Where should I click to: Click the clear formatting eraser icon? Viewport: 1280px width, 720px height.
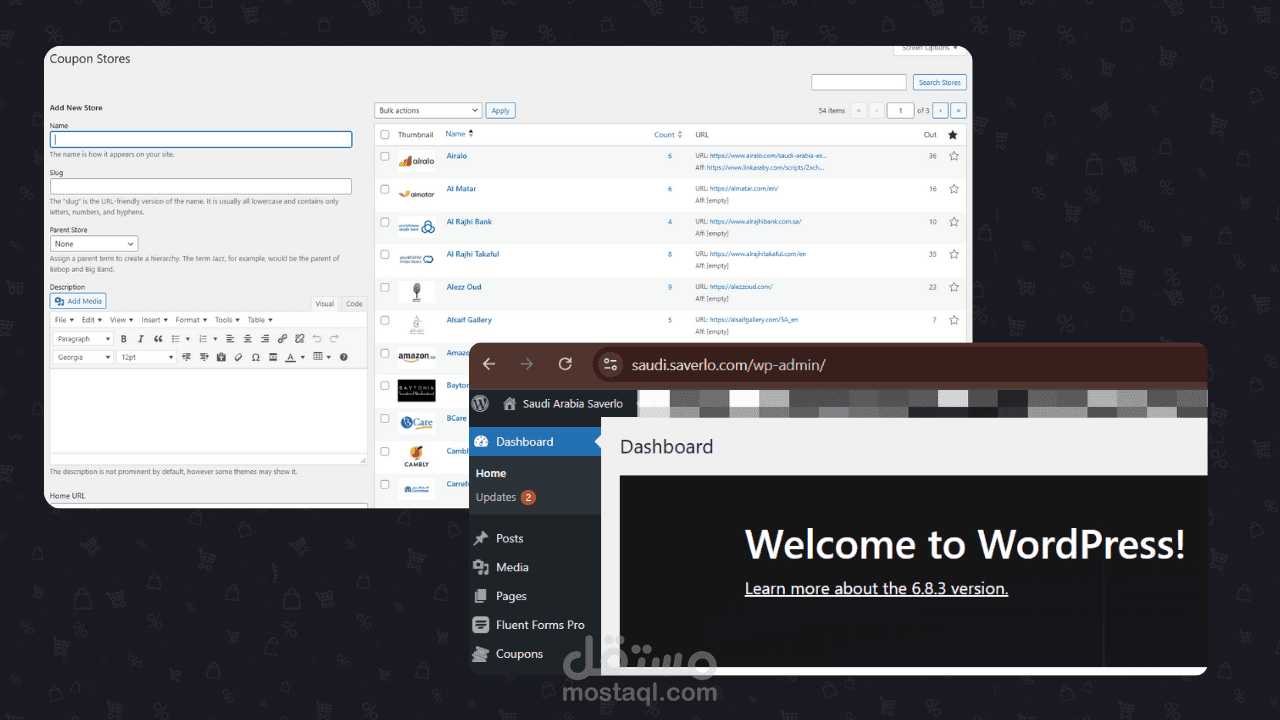(x=238, y=357)
